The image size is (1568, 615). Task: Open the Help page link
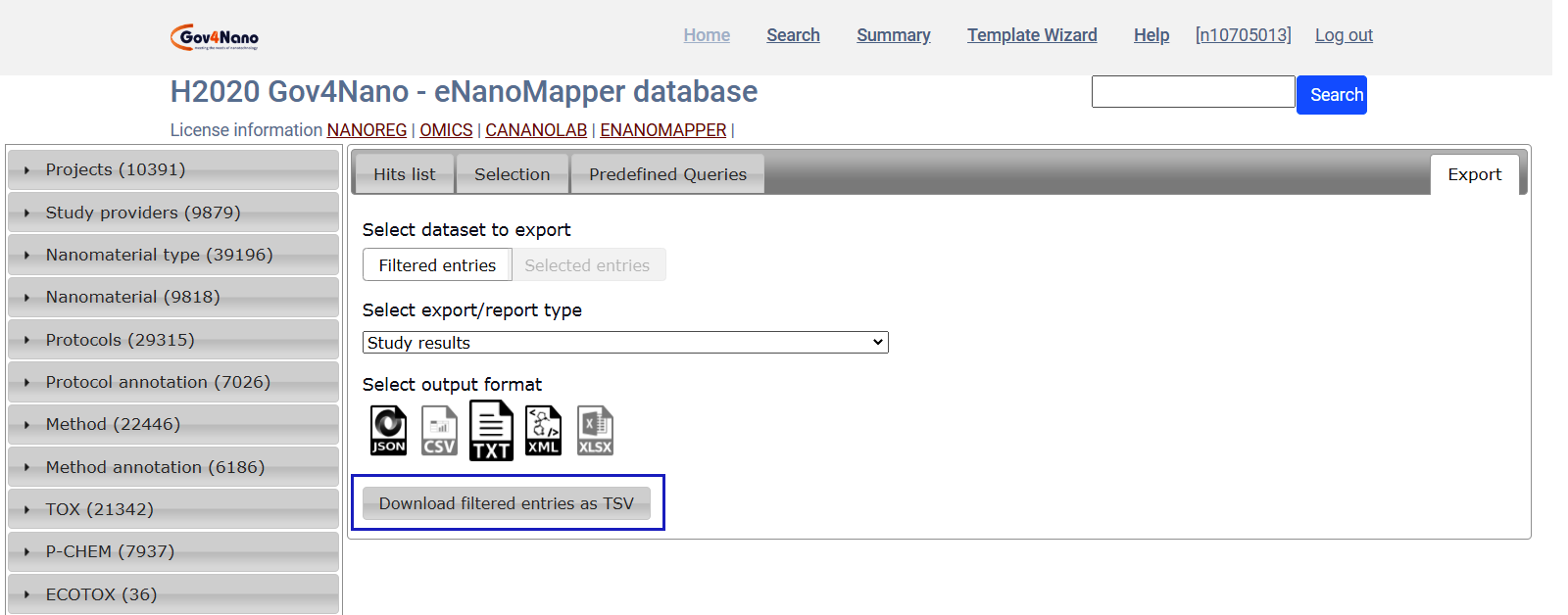click(1151, 35)
